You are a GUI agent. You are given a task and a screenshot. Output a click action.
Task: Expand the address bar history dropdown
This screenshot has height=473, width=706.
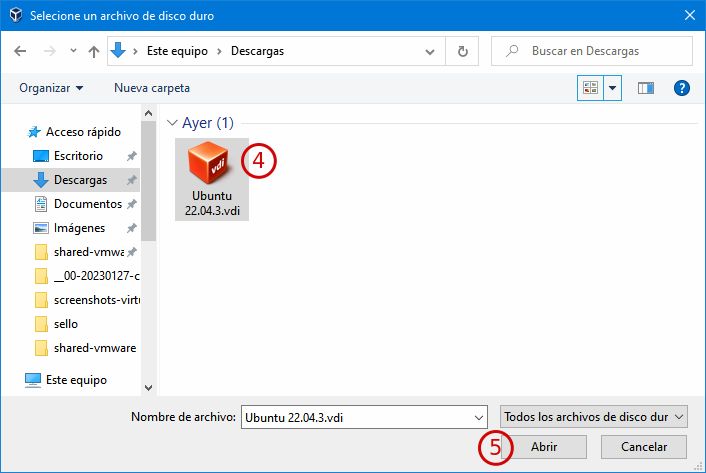(430, 52)
